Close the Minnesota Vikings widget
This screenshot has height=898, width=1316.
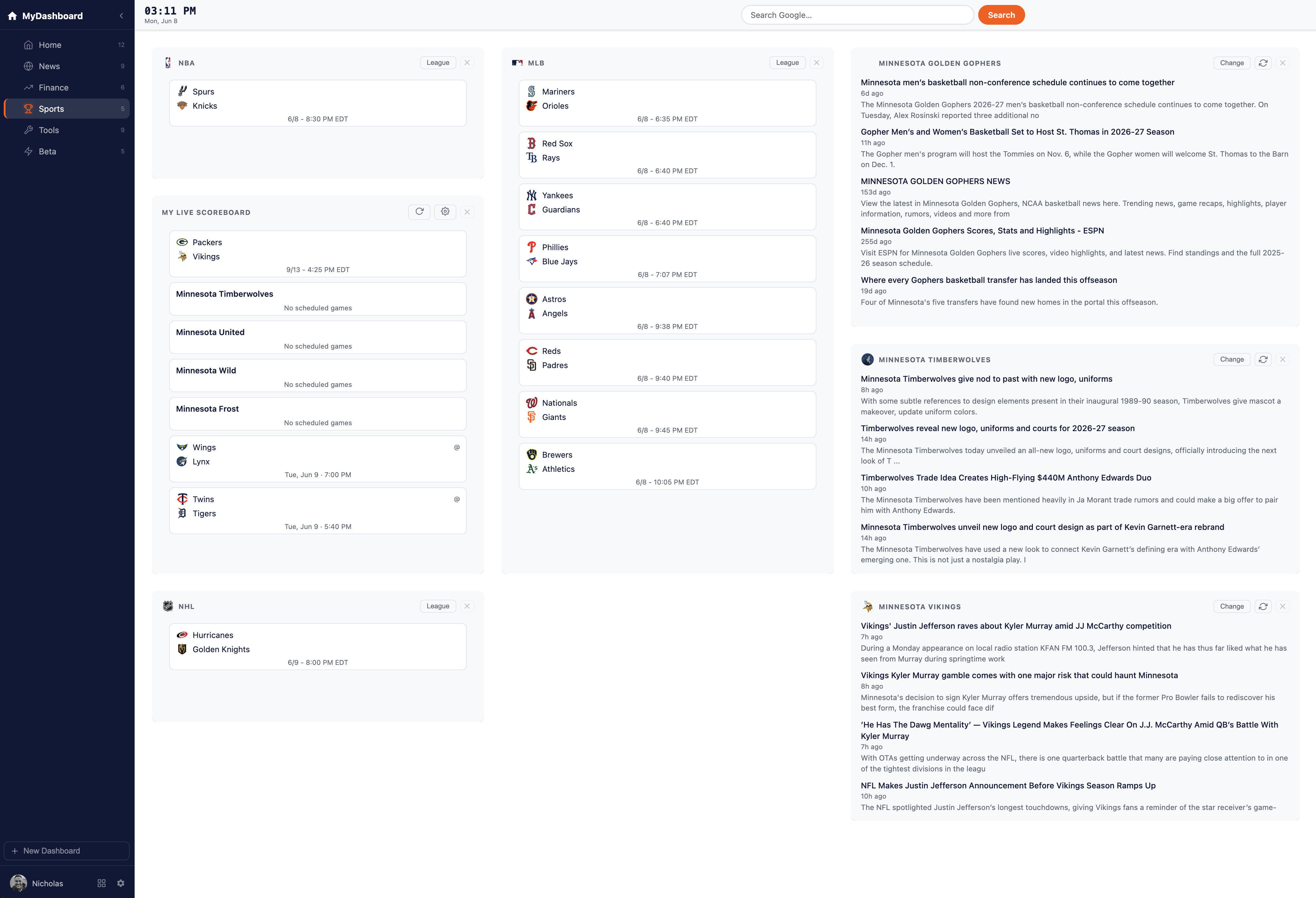click(x=1283, y=606)
